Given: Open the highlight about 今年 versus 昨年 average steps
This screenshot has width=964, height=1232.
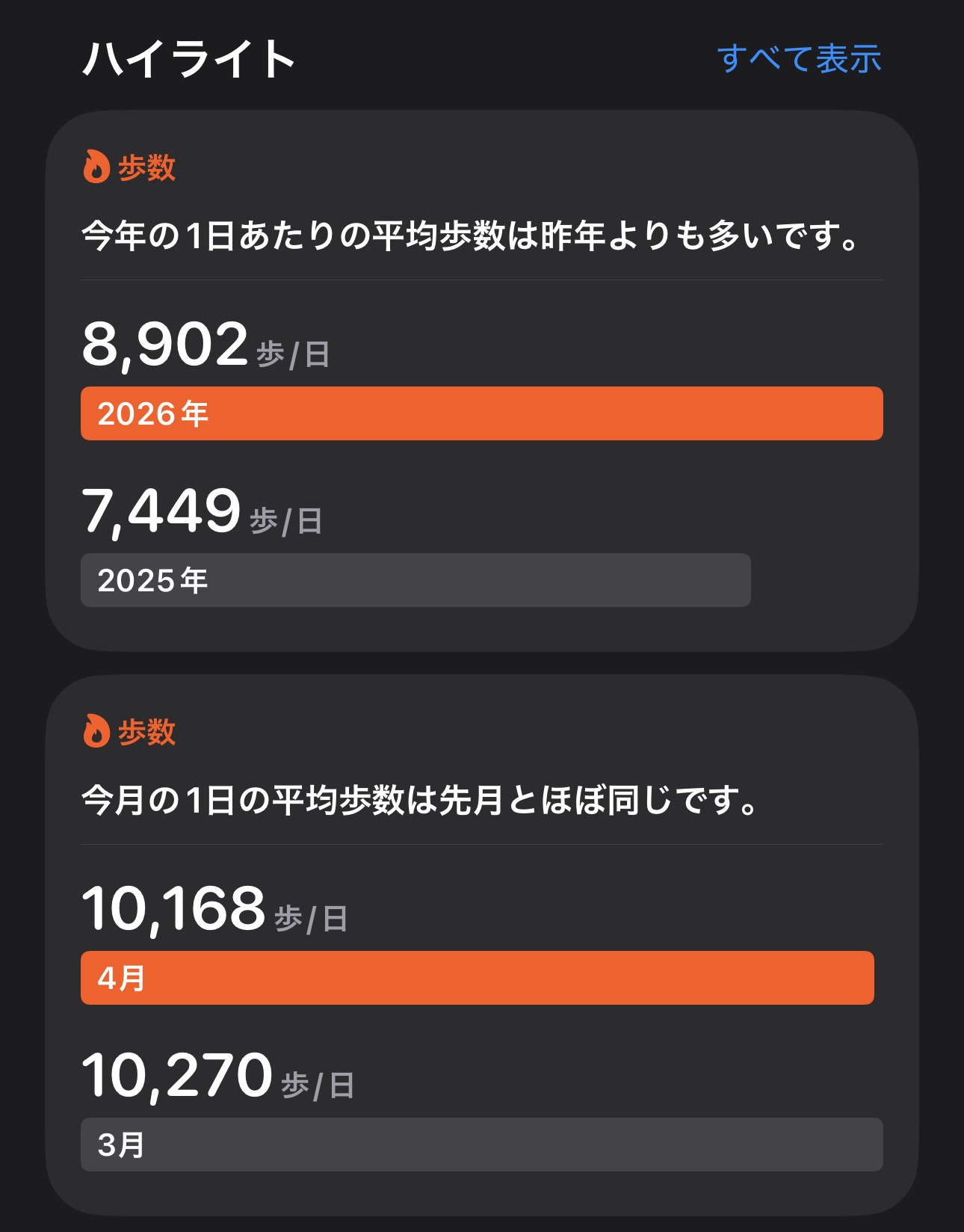Looking at the screenshot, I should point(471,236).
